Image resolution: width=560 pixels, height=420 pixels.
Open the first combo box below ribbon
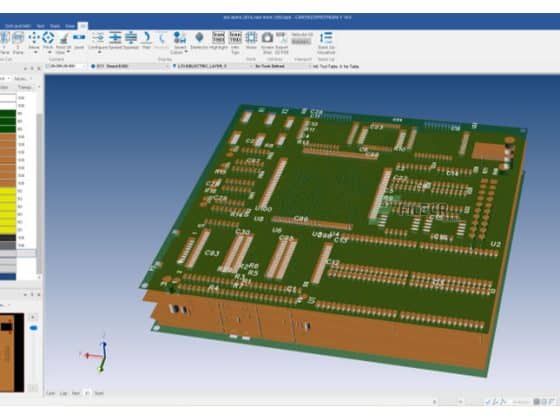tap(66, 66)
